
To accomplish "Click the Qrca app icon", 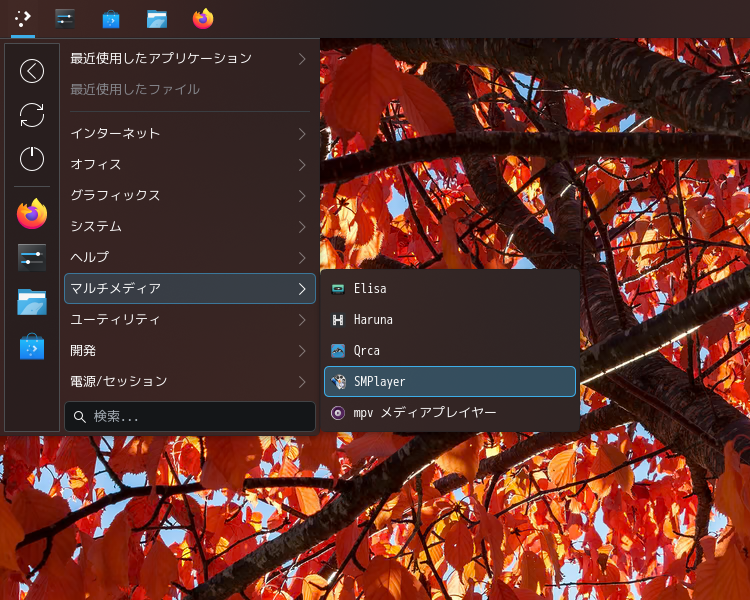I will (x=338, y=351).
